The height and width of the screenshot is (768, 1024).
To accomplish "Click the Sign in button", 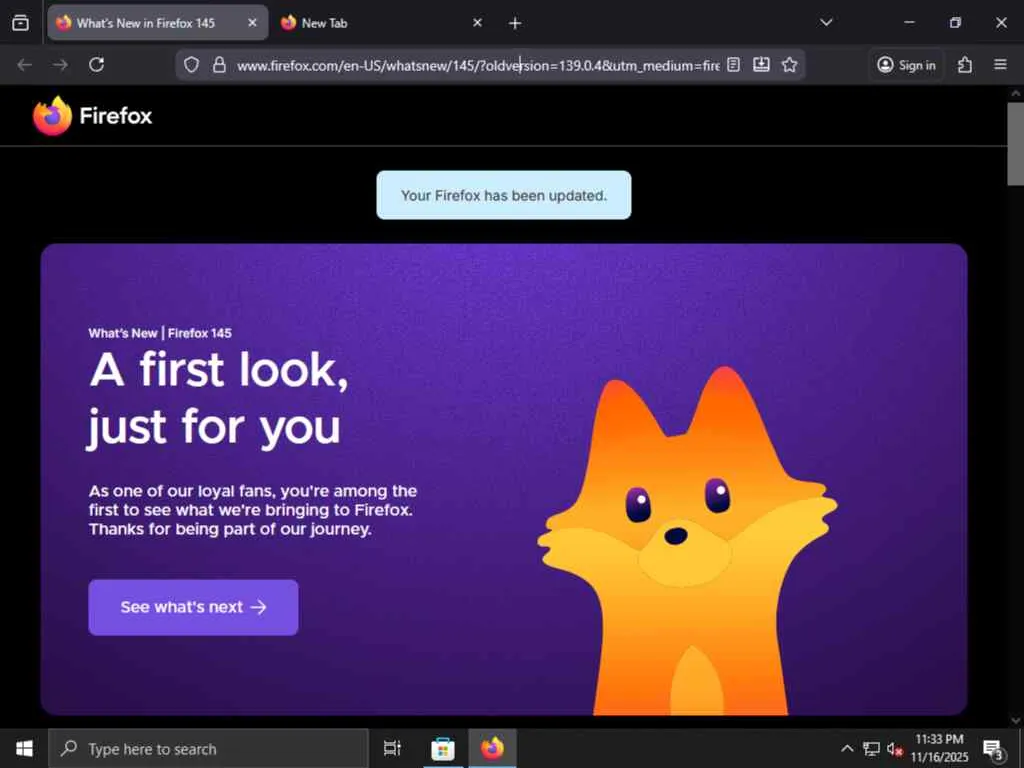I will [906, 65].
